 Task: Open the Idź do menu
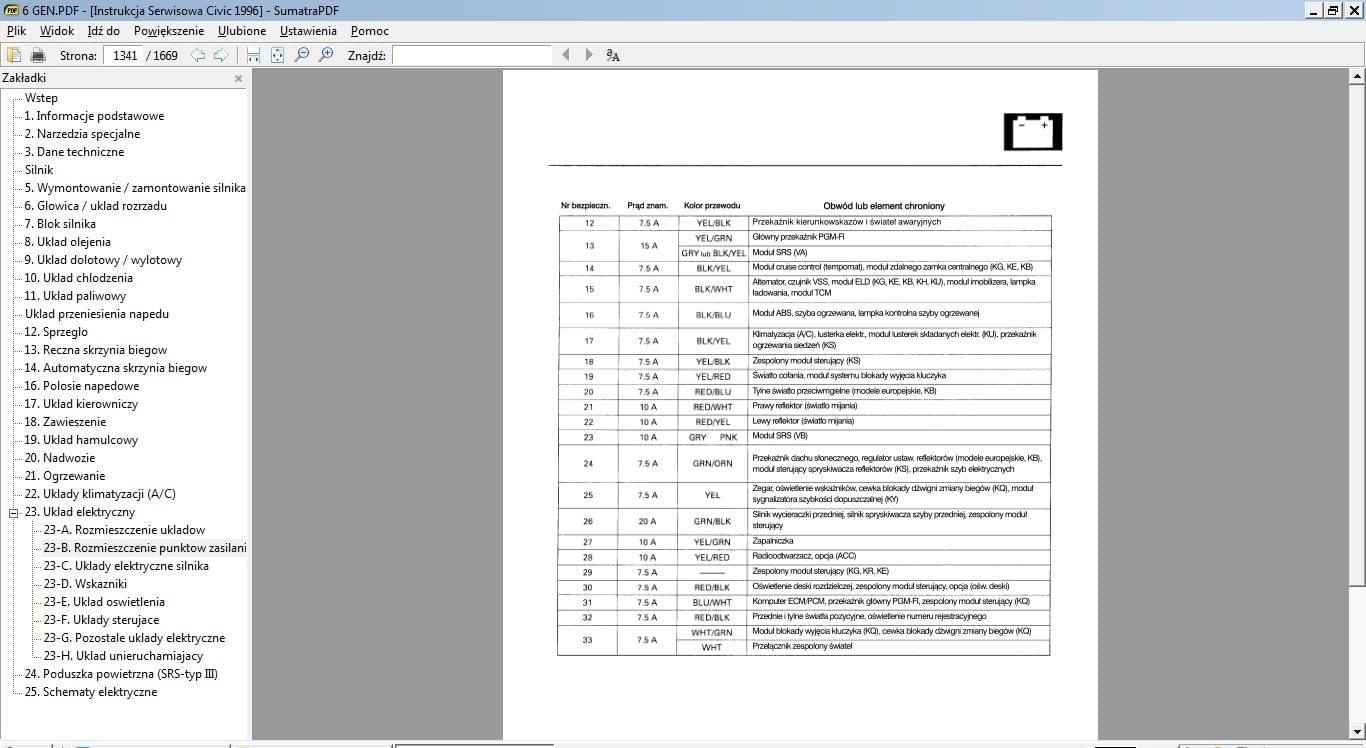[104, 31]
